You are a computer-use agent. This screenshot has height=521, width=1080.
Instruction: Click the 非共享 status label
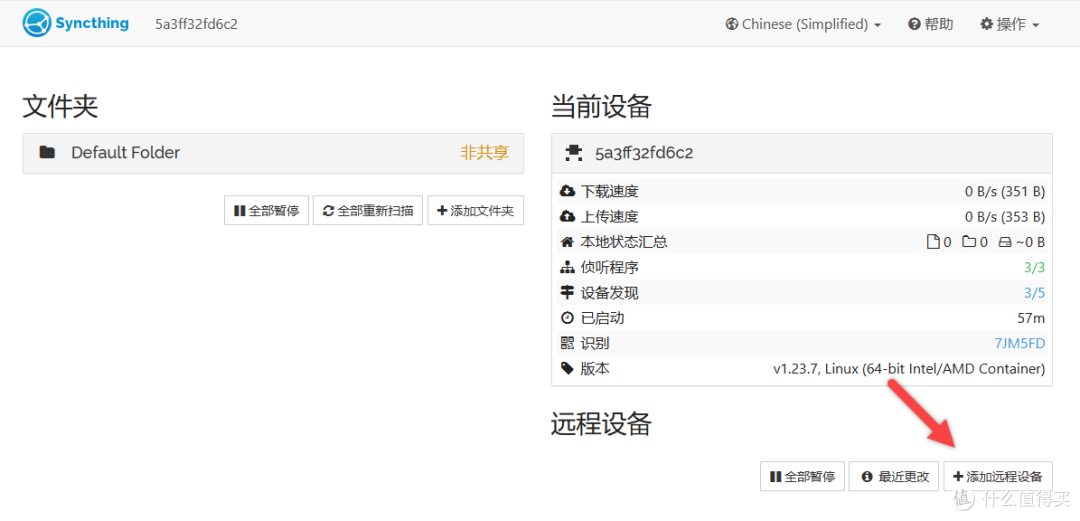tap(485, 153)
